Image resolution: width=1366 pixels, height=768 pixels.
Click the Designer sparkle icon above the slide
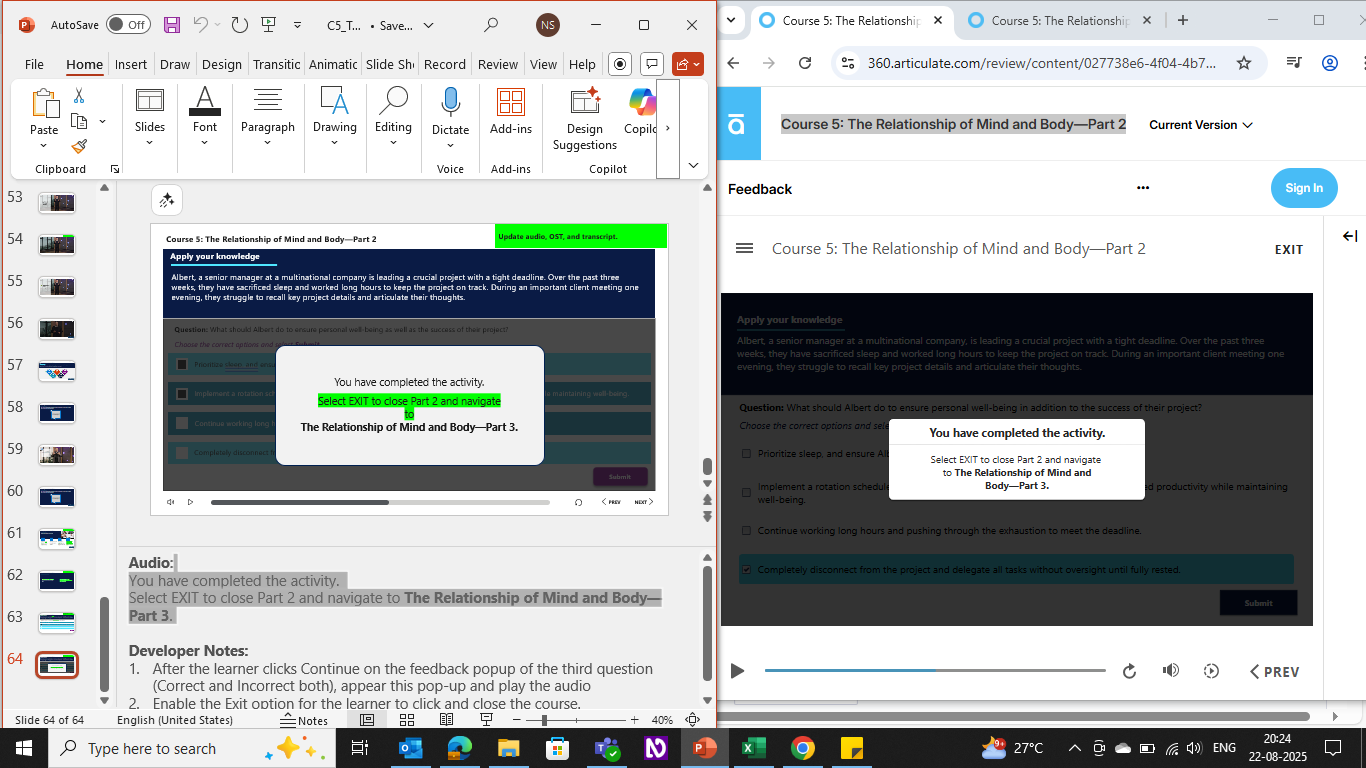coord(167,201)
